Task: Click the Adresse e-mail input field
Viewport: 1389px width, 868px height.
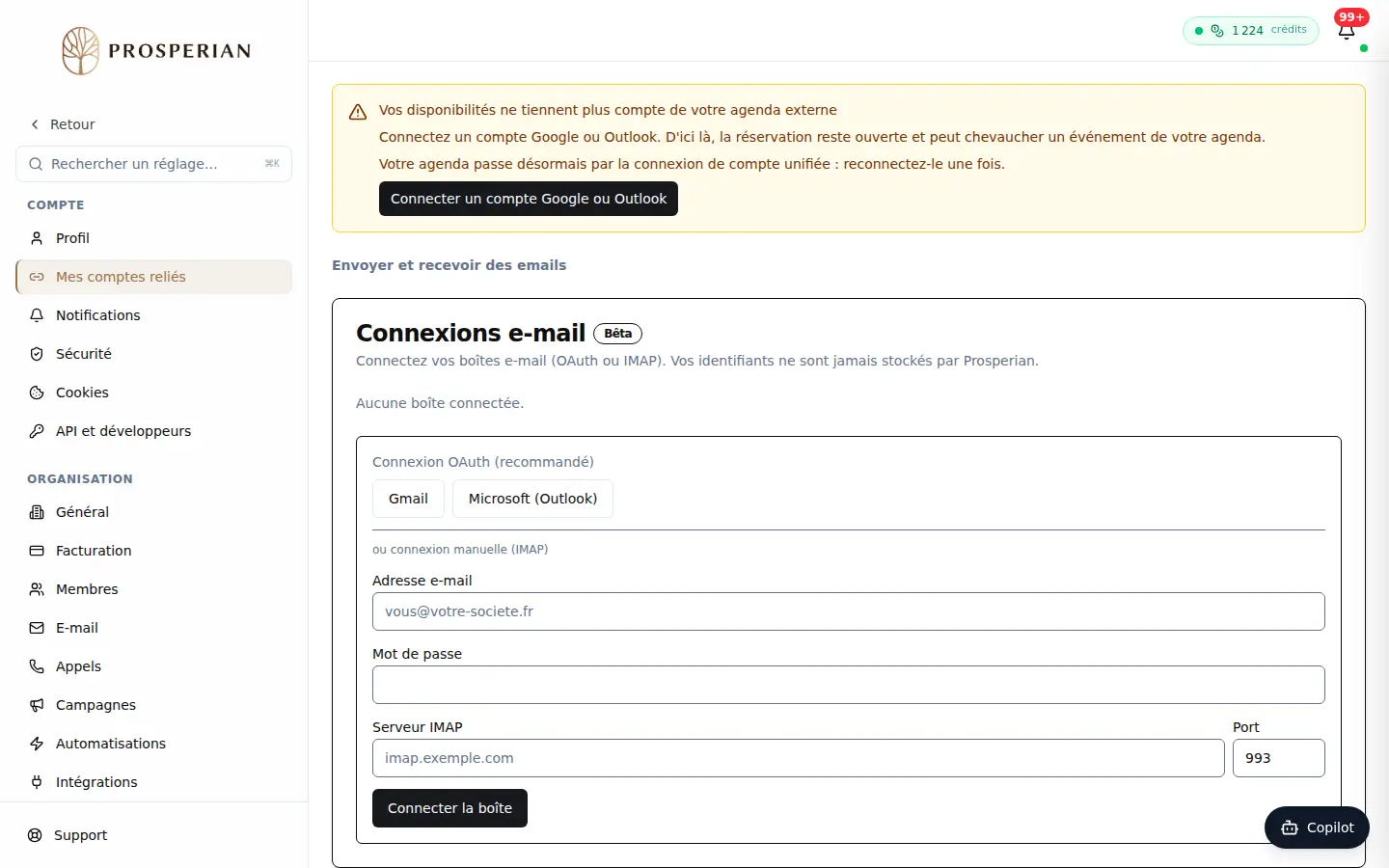Action: pyautogui.click(x=849, y=611)
